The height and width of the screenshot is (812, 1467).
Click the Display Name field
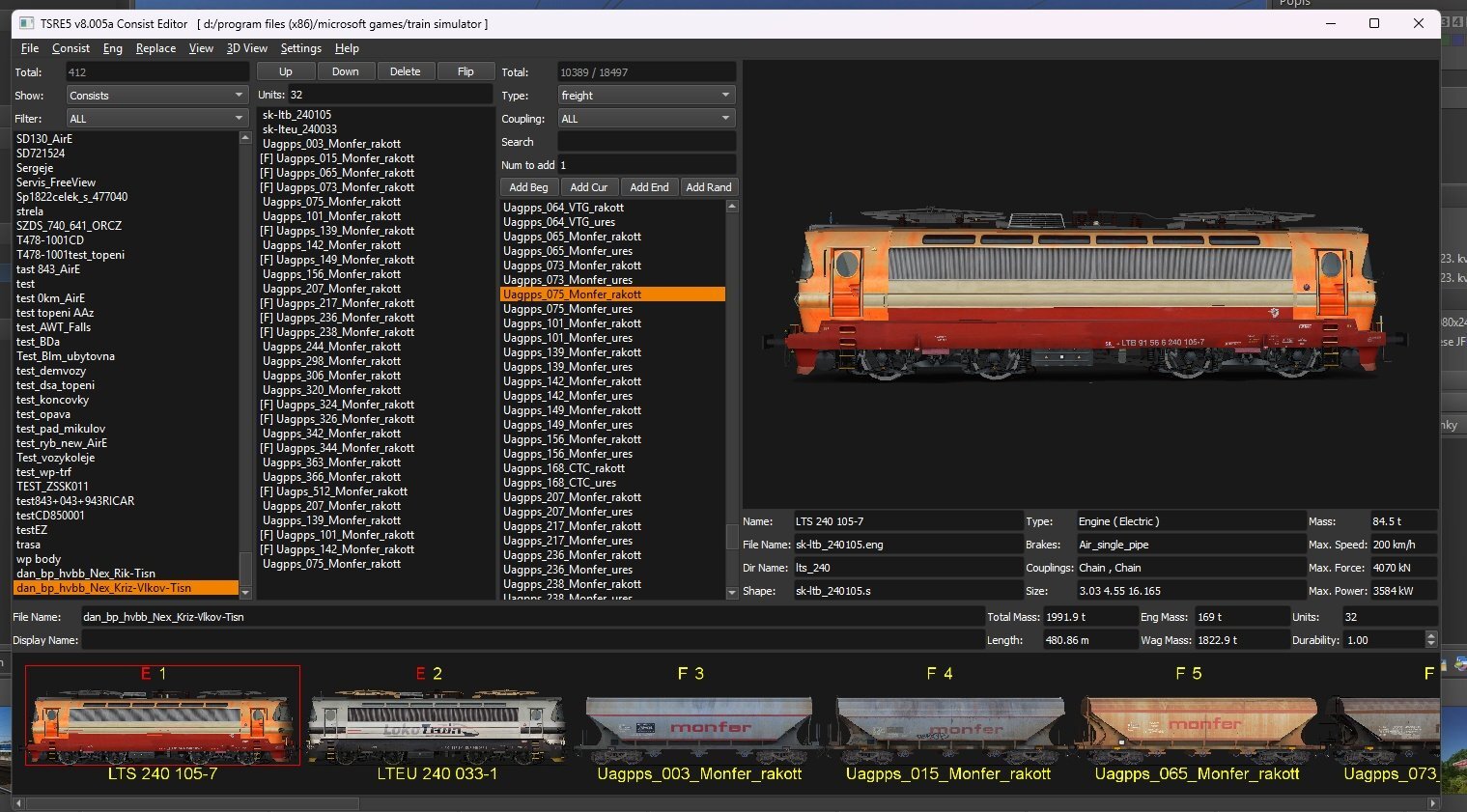531,640
